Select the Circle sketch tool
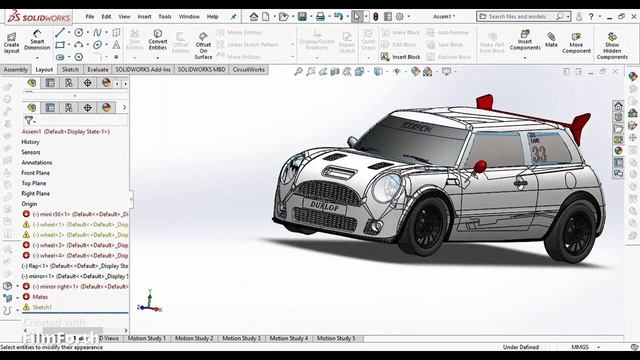The width and height of the screenshot is (640, 360). [x=78, y=32]
